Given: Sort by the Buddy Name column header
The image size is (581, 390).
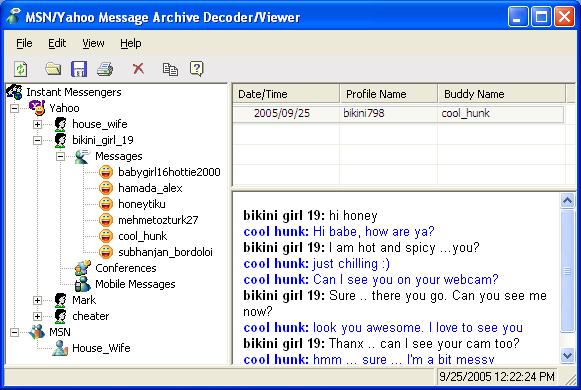Looking at the screenshot, I should (x=502, y=94).
